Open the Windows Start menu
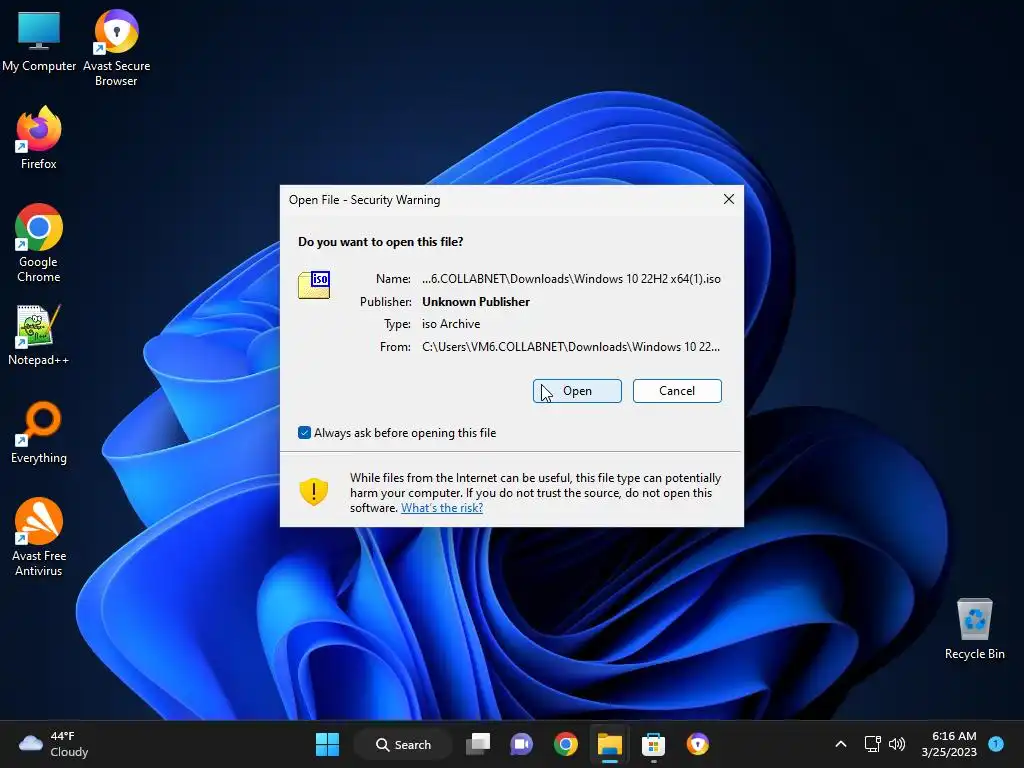Image resolution: width=1024 pixels, height=768 pixels. coord(327,744)
